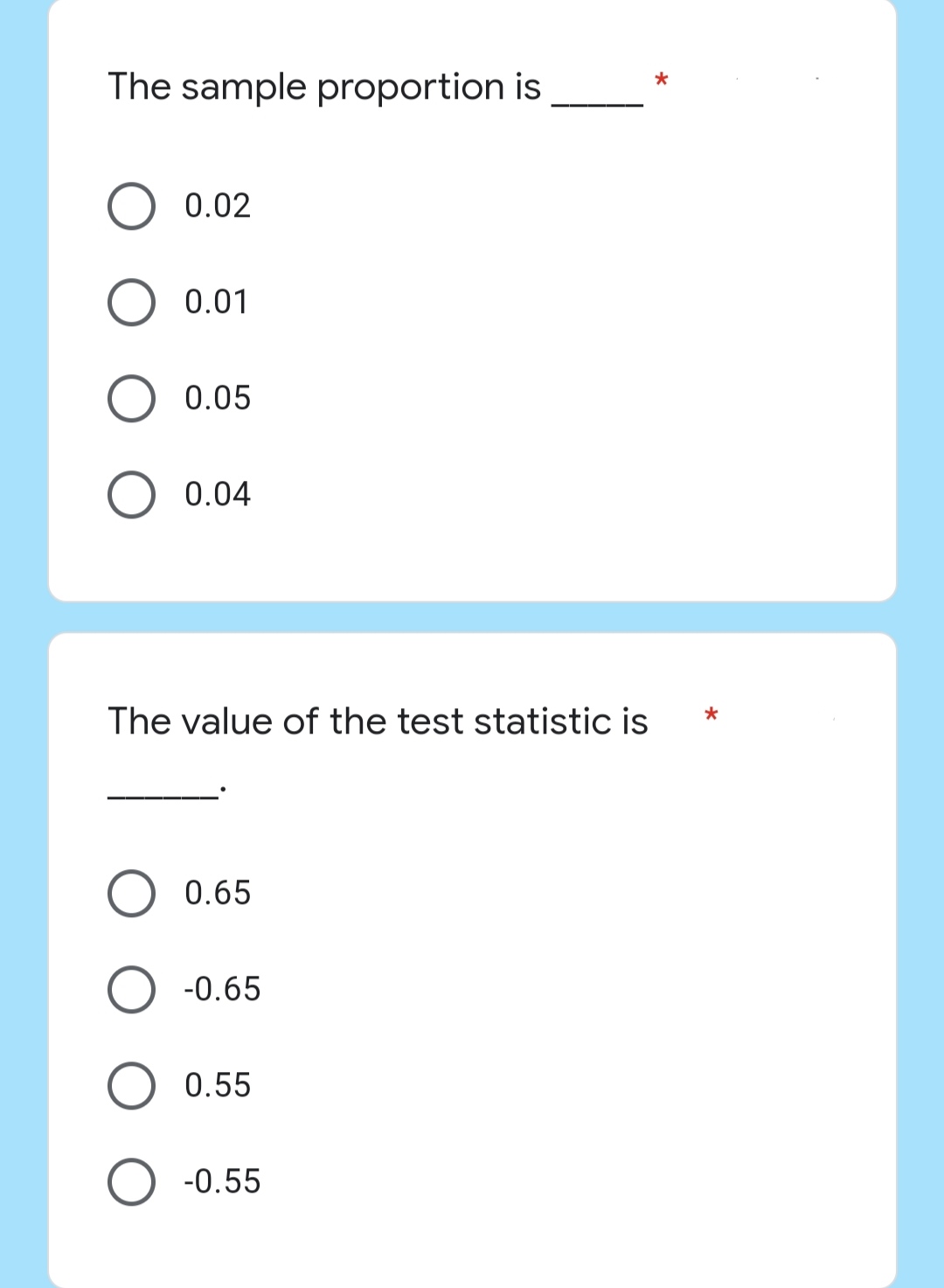Click the 0.65 option label text

(x=217, y=894)
